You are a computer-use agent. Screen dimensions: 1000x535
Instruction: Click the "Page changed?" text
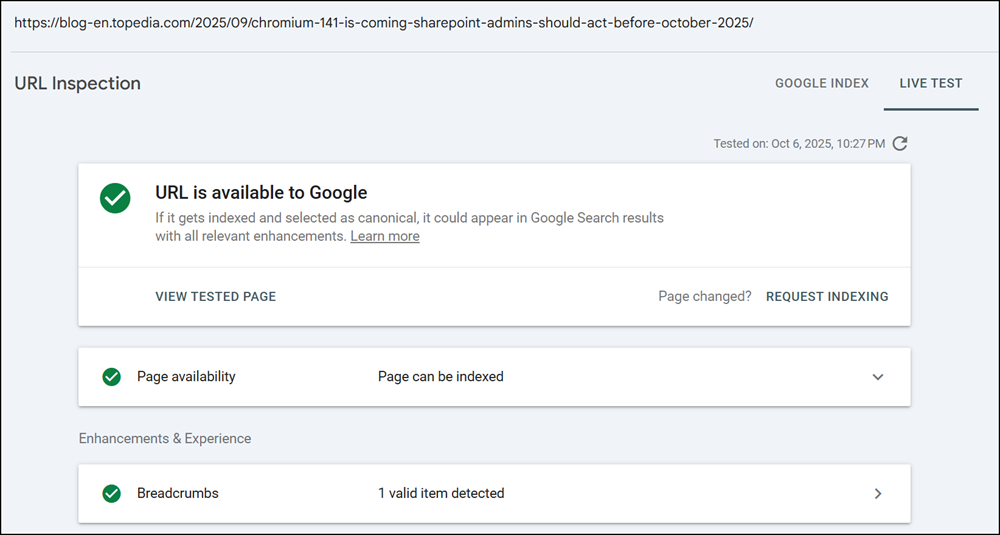704,296
